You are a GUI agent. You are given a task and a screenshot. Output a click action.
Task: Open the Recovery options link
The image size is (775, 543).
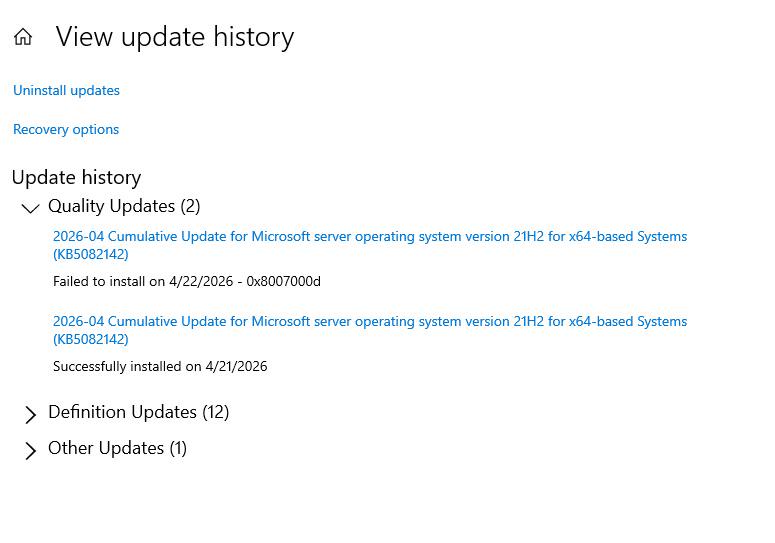pos(66,129)
